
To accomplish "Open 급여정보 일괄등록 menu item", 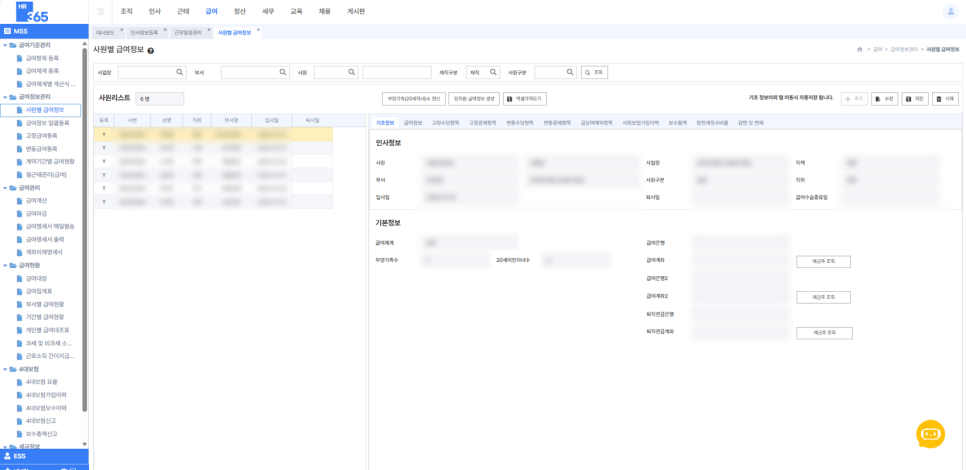I will pyautogui.click(x=46, y=123).
